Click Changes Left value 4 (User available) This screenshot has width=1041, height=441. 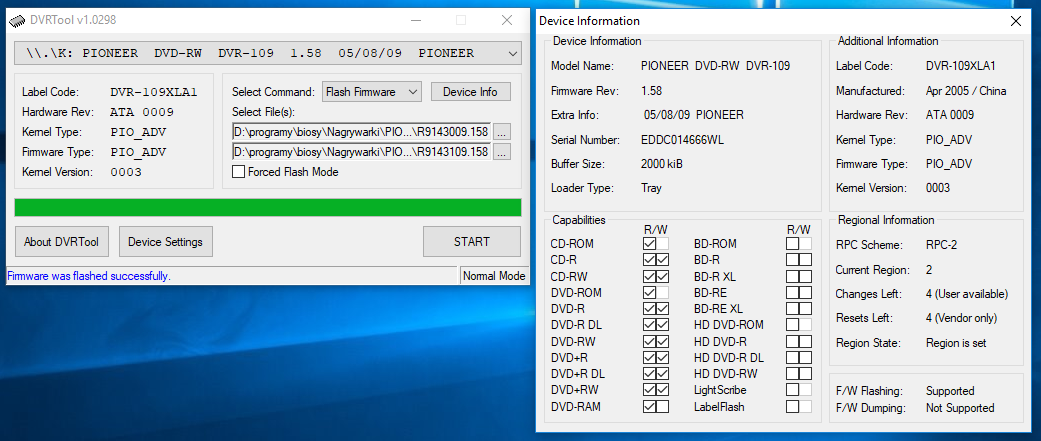click(967, 294)
